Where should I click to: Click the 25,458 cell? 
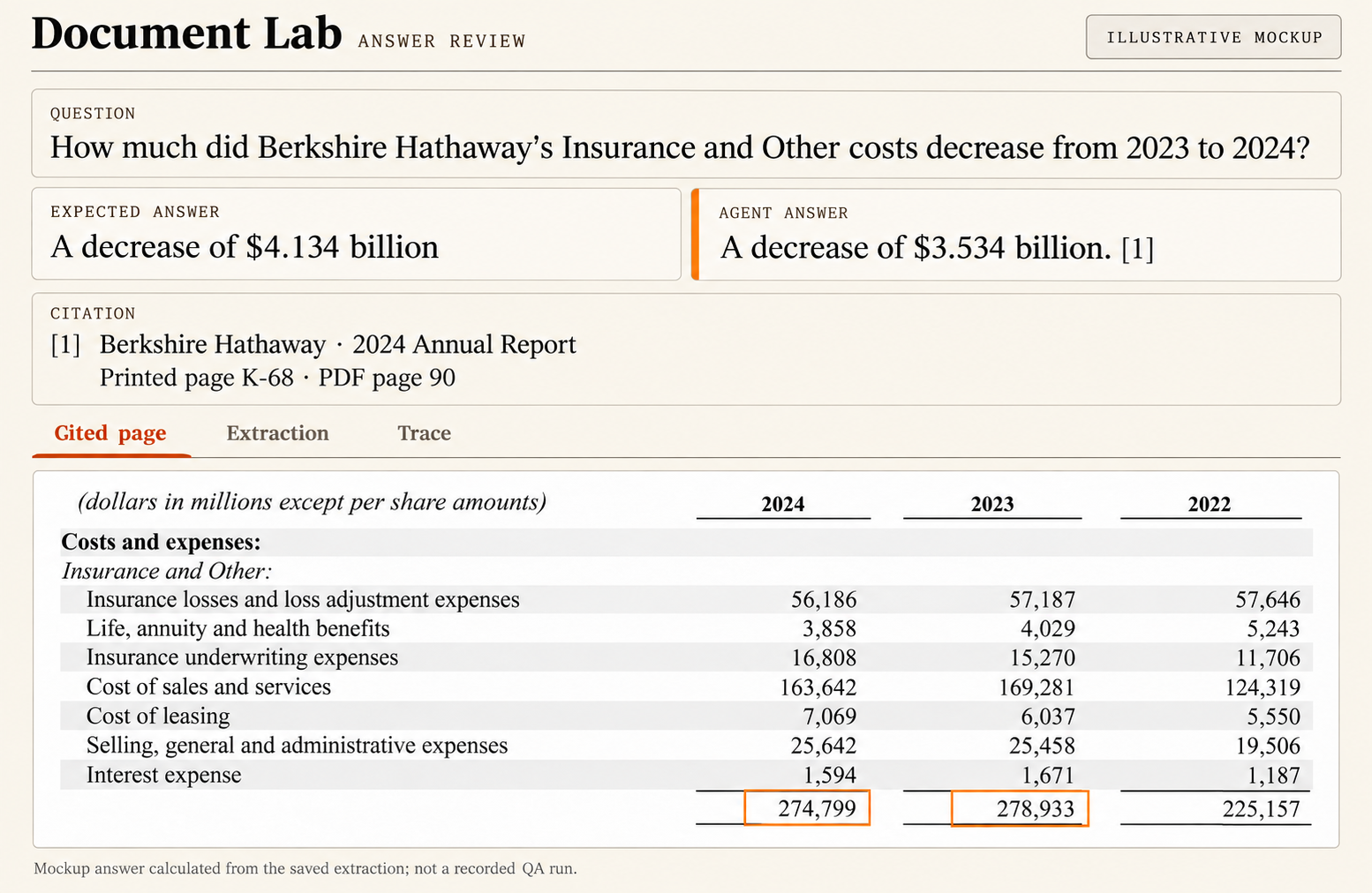pyautogui.click(x=1043, y=746)
